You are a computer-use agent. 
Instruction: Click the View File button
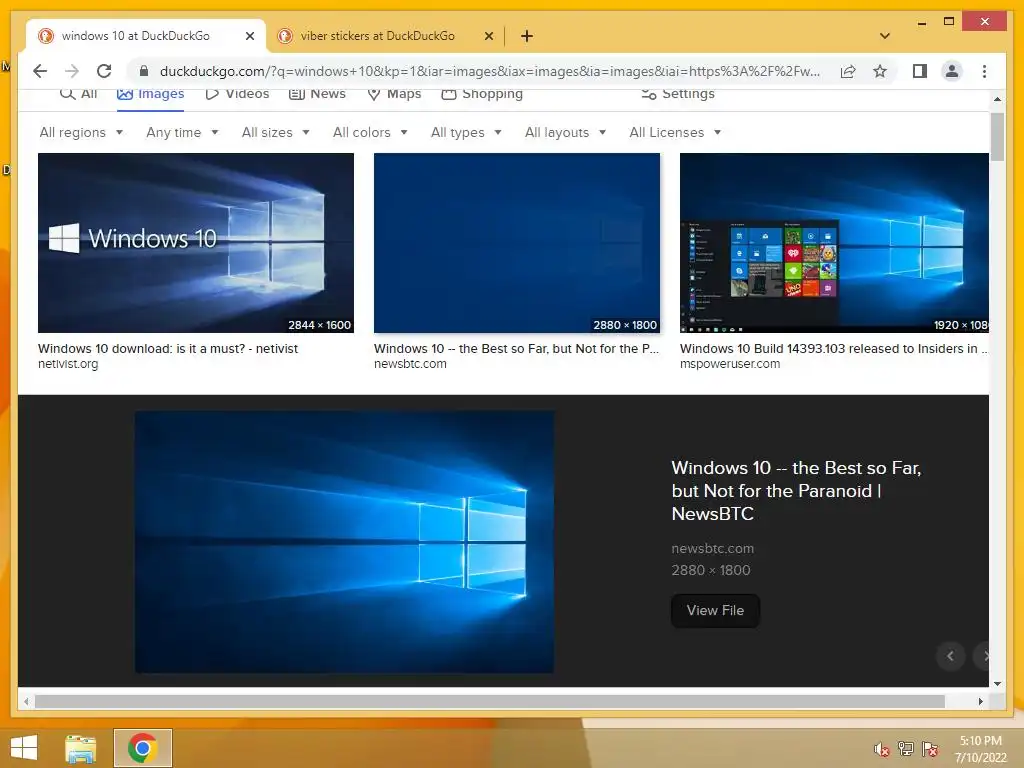(x=715, y=611)
